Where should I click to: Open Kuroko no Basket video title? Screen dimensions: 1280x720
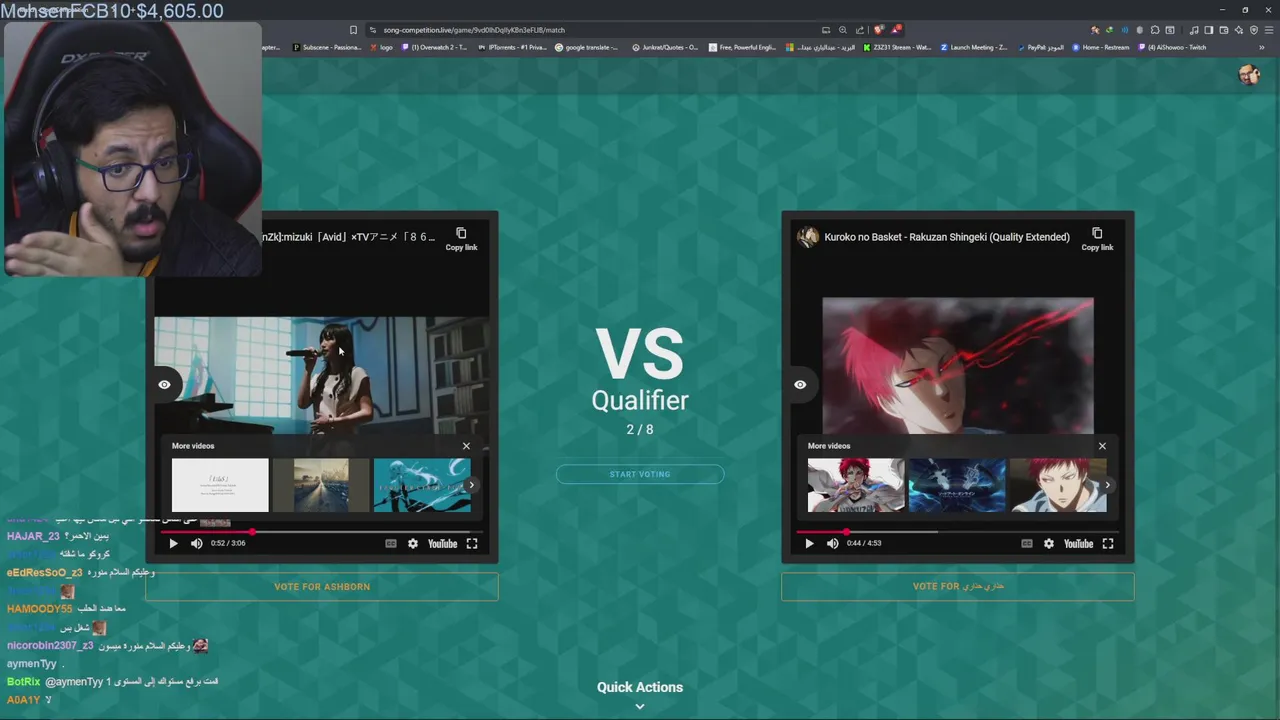click(x=947, y=237)
